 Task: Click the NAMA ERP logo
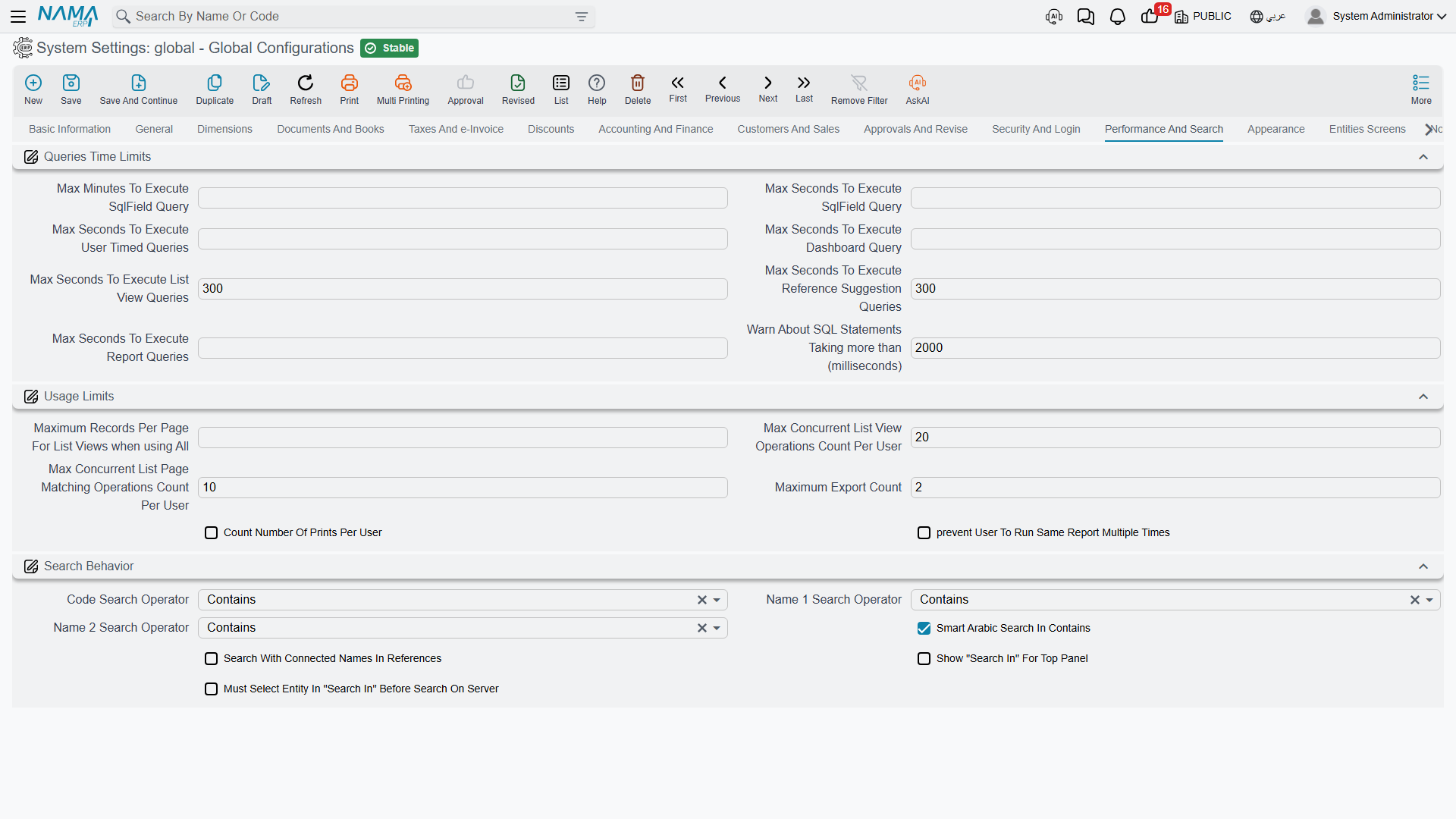[67, 16]
